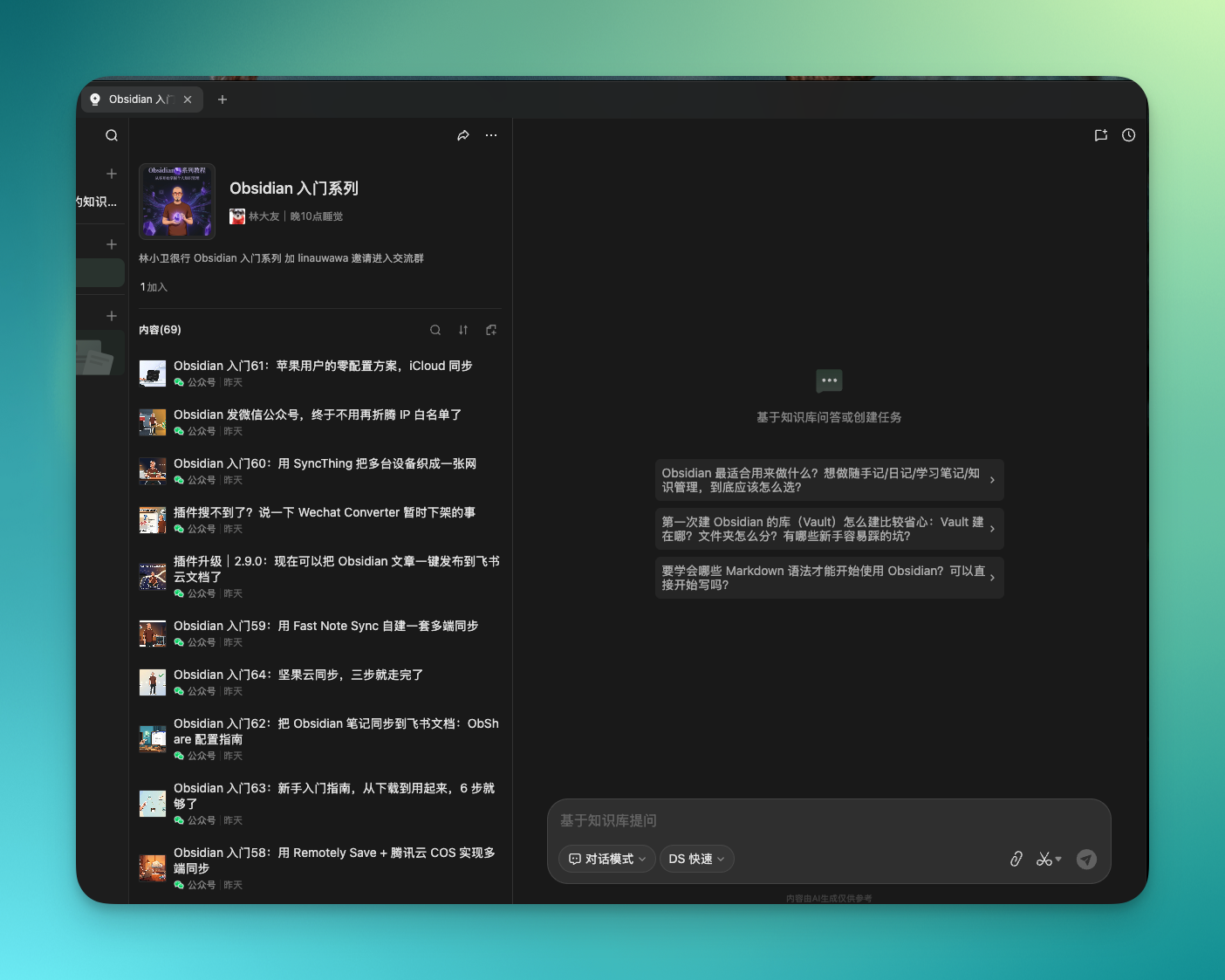Open the scissors tool dropdown

click(x=1049, y=859)
